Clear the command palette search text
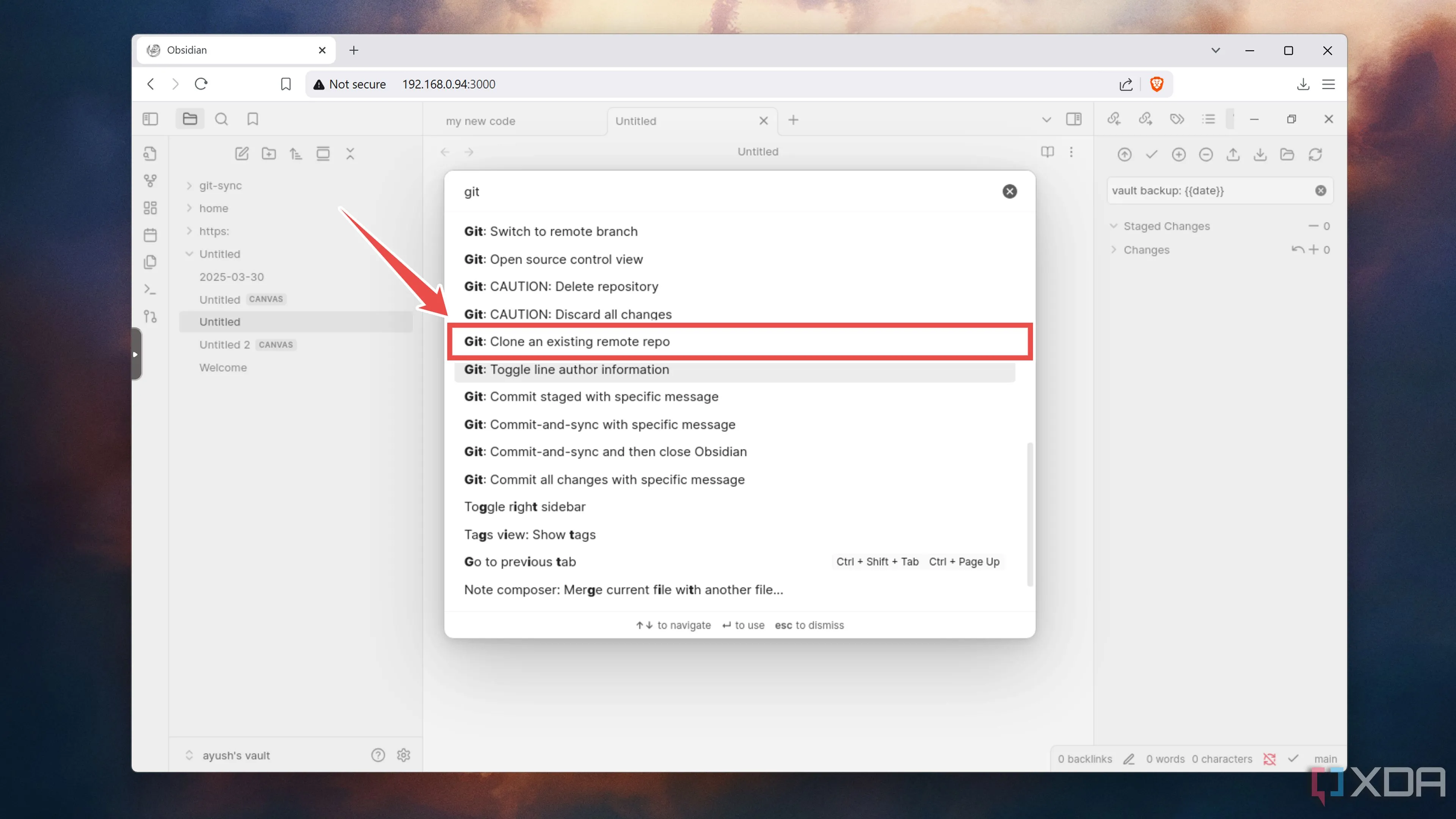Image resolution: width=1456 pixels, height=819 pixels. pyautogui.click(x=1010, y=191)
